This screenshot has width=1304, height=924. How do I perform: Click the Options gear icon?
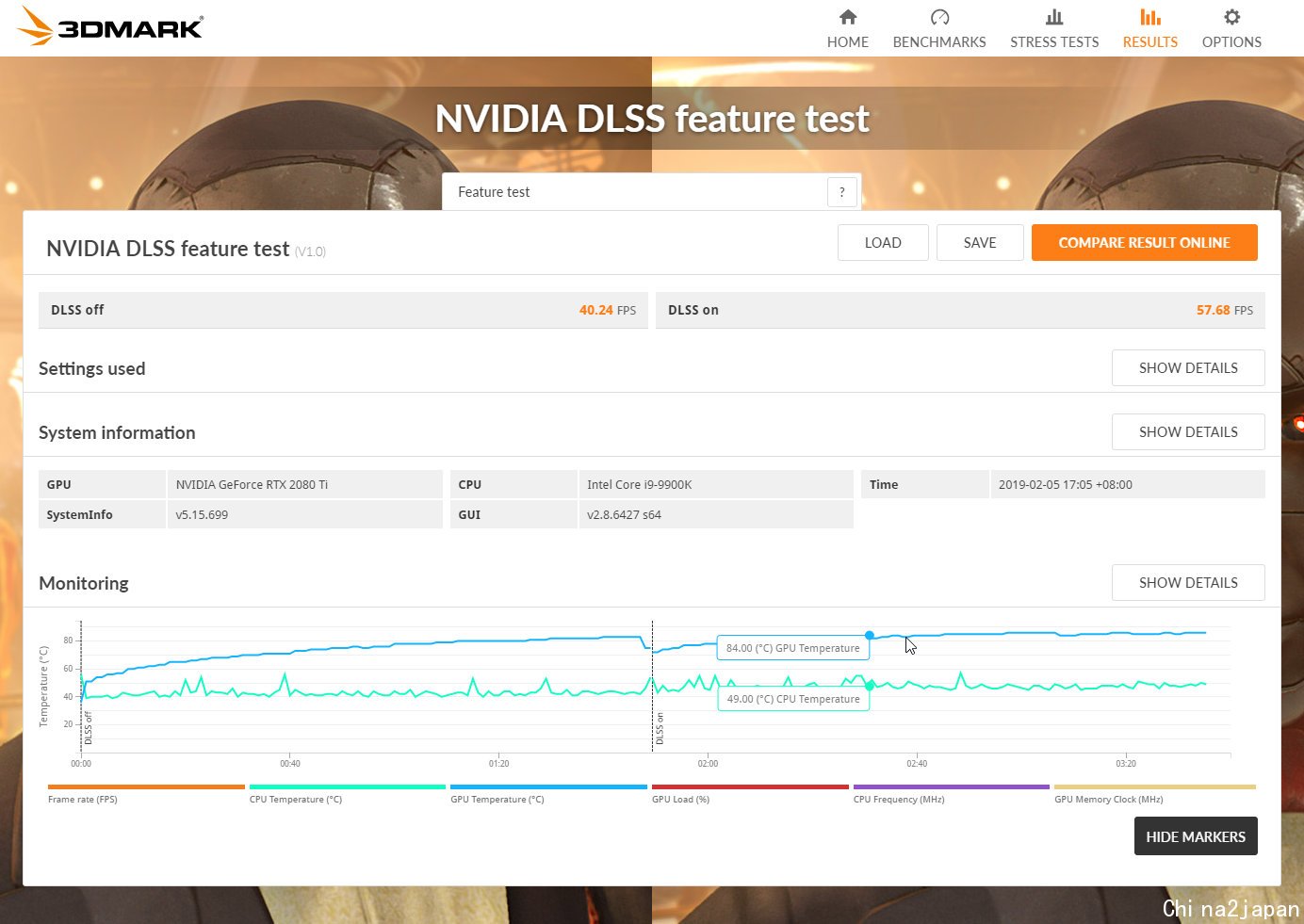pyautogui.click(x=1231, y=17)
